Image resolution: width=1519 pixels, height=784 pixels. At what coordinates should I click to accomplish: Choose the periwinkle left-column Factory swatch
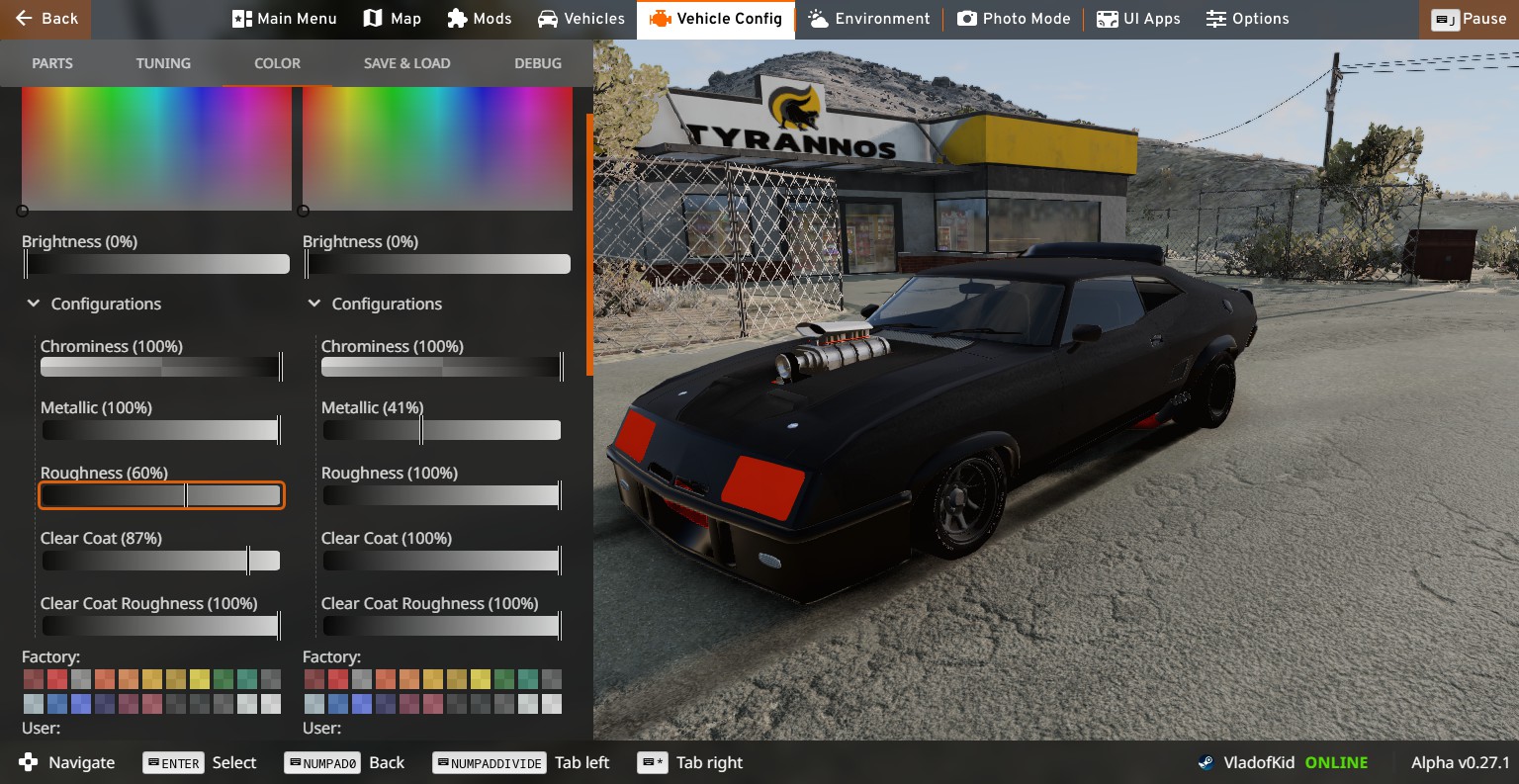point(81,704)
